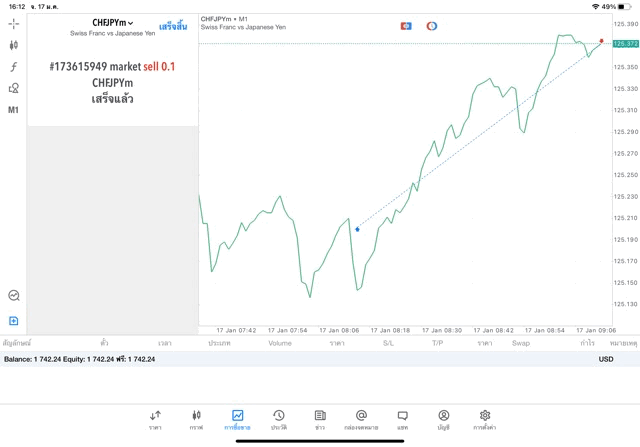This screenshot has height=447, width=640.
Task: Open the indicators (f) menu
Action: (14, 67)
